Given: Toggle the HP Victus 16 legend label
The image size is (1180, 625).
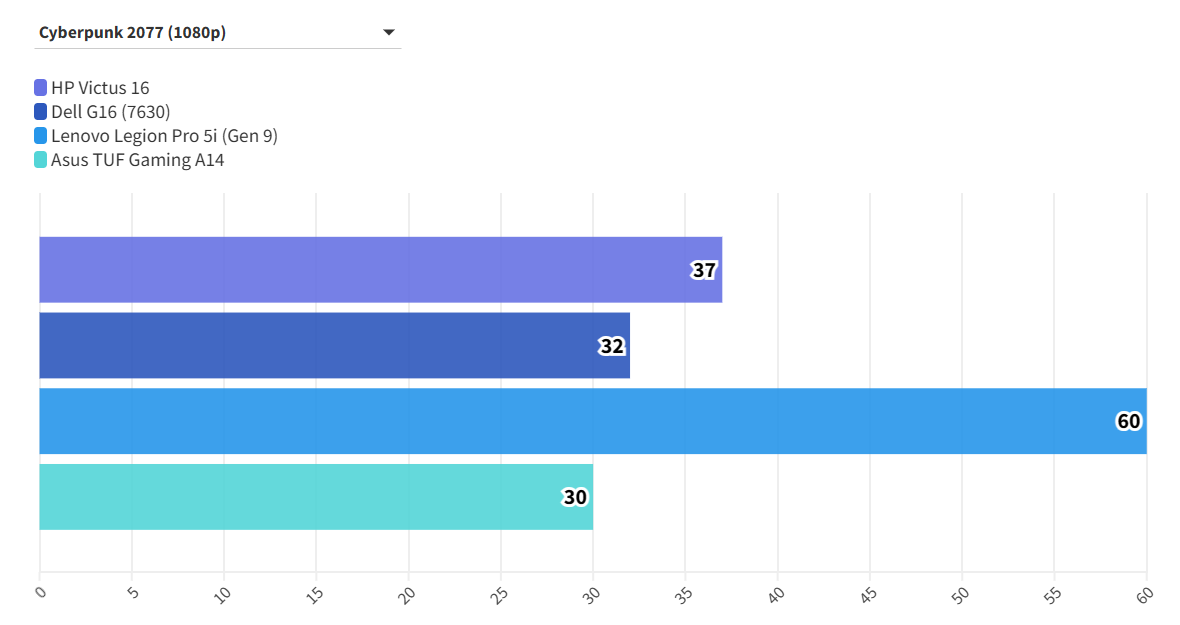Looking at the screenshot, I should point(100,88).
